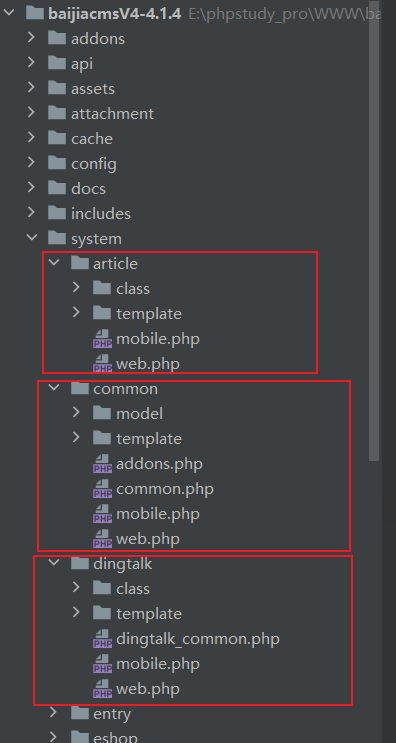Open dingtalk_common.php file
The image size is (396, 743).
coord(198,639)
